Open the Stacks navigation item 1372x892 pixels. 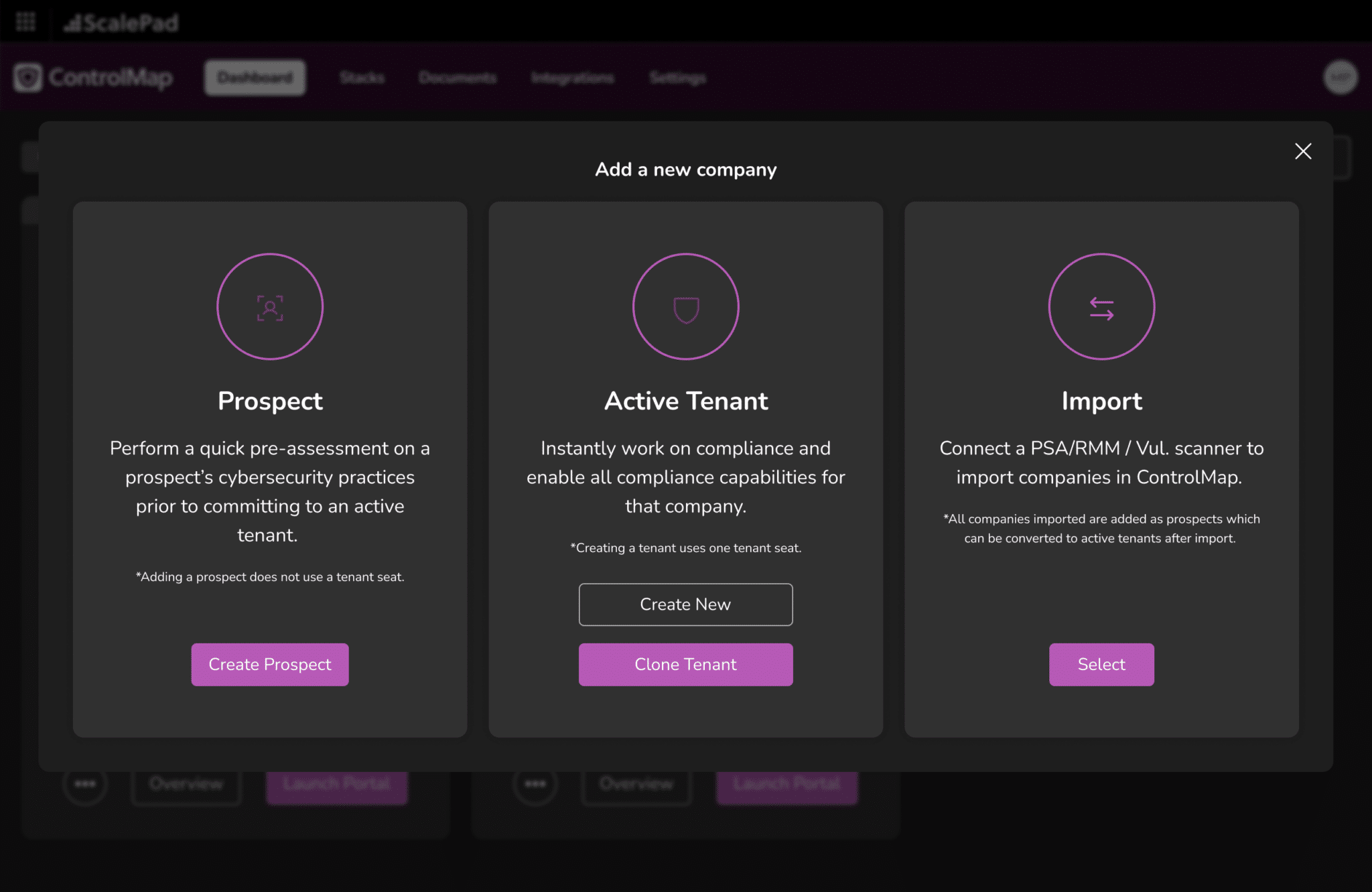(362, 77)
